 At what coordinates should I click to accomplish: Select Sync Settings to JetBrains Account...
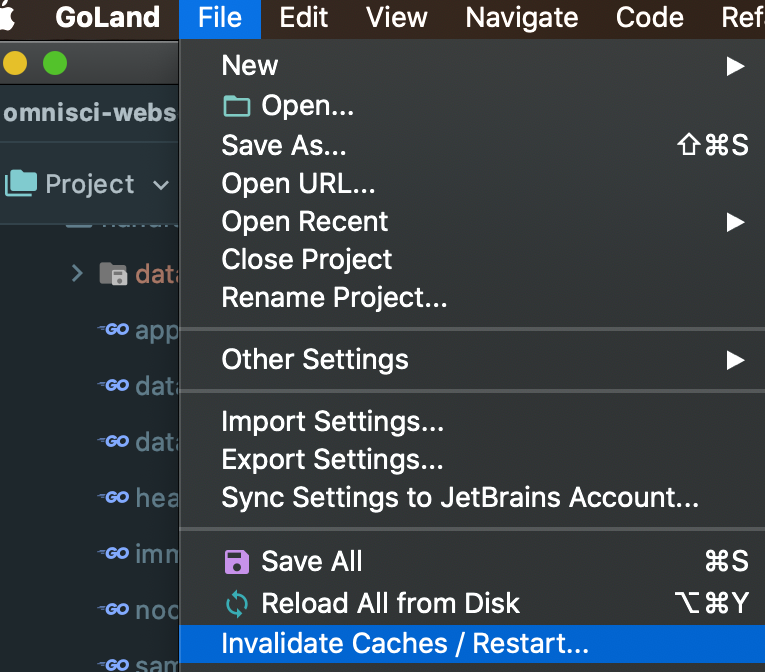click(472, 497)
